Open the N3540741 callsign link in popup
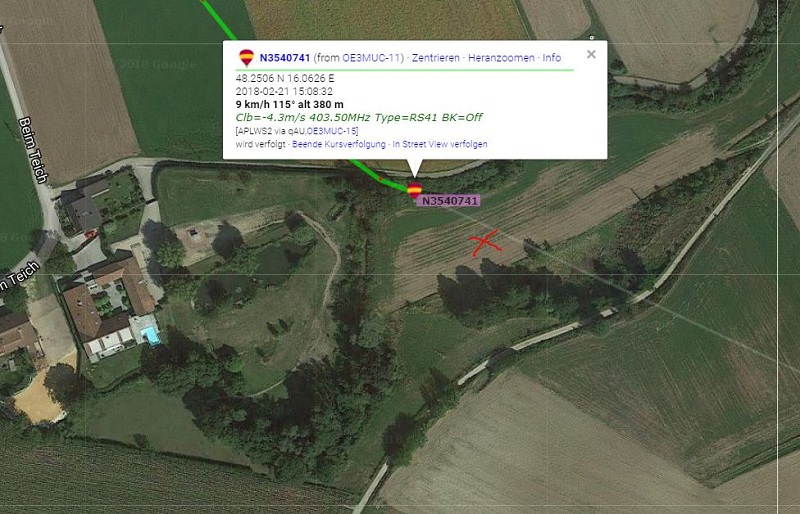The image size is (800, 514). (x=285, y=58)
